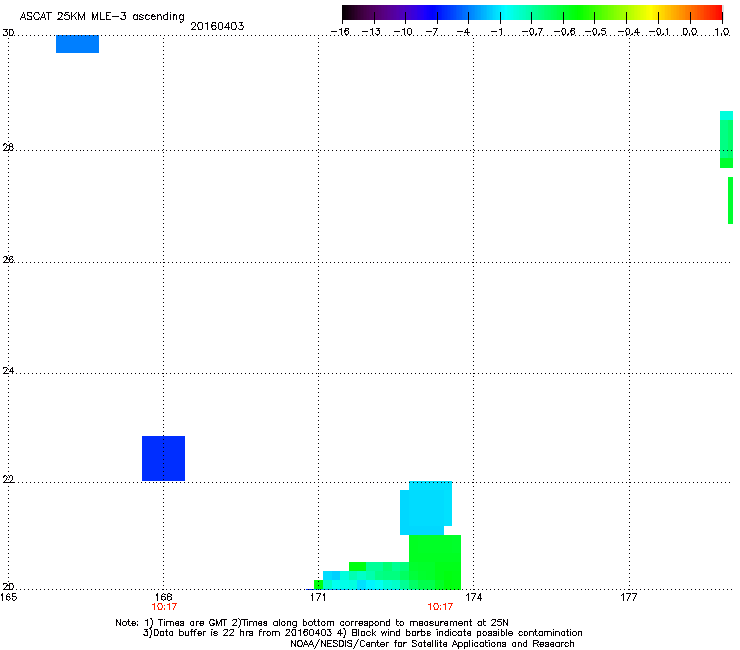740x650 pixels.
Task: Click the date label 20160403
Action: click(217, 26)
